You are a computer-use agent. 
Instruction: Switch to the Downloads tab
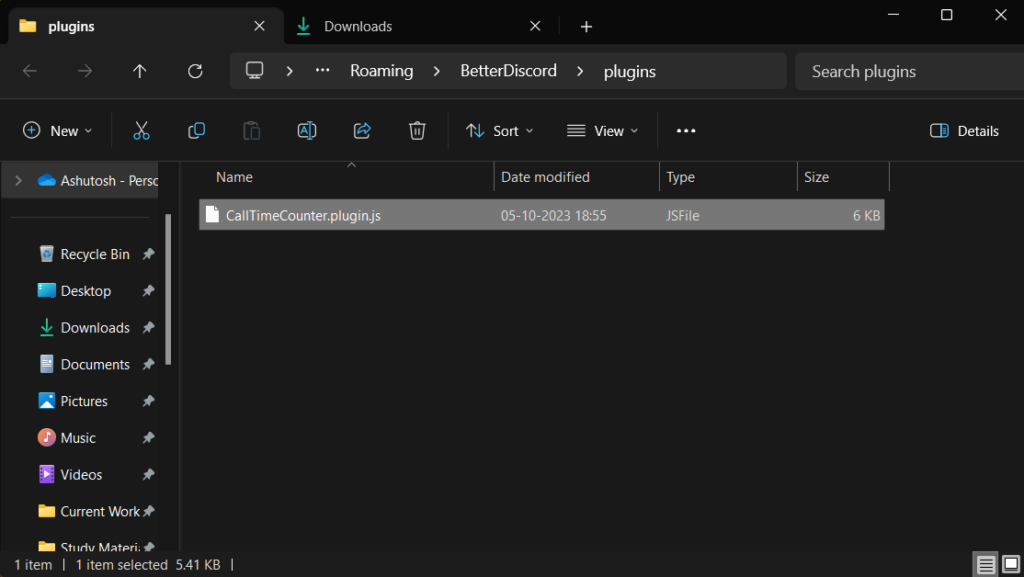click(358, 26)
